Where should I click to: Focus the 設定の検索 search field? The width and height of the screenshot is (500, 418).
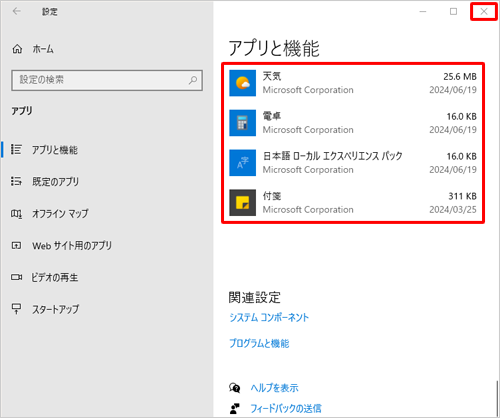pos(107,80)
